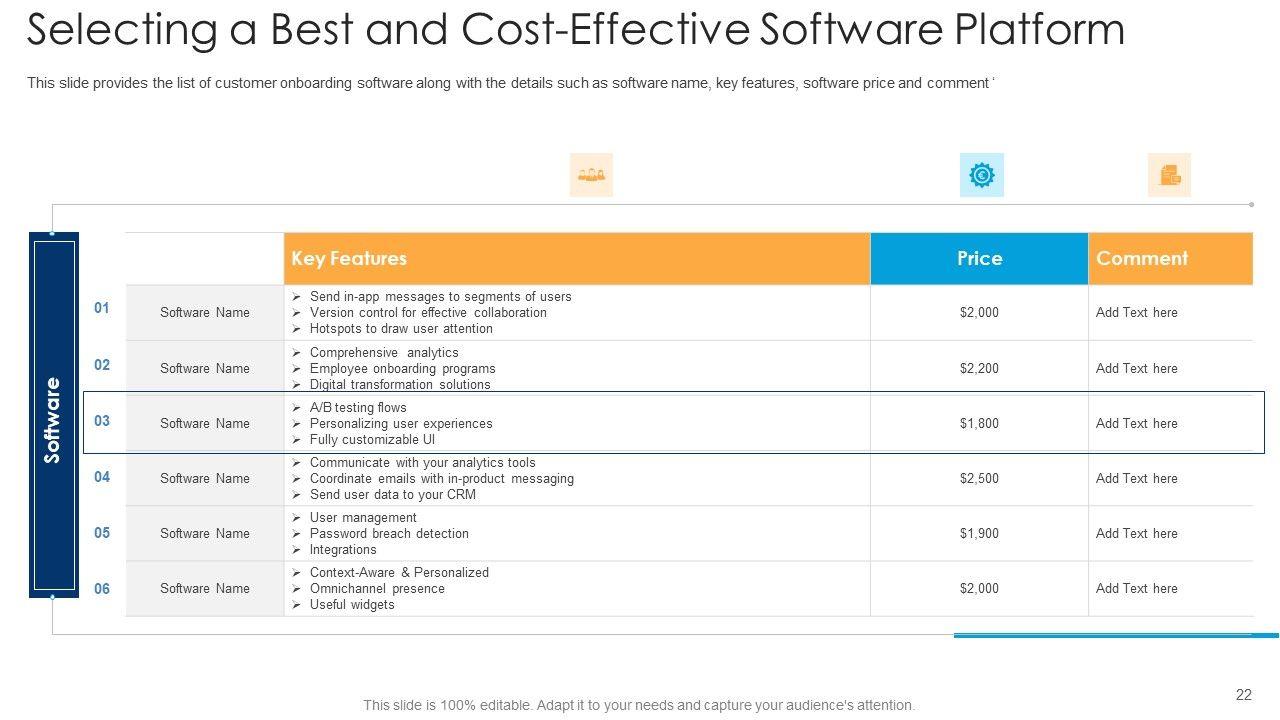Screen dimensions: 1280x720
Task: Click the people icon above Key Features
Action: pos(591,175)
